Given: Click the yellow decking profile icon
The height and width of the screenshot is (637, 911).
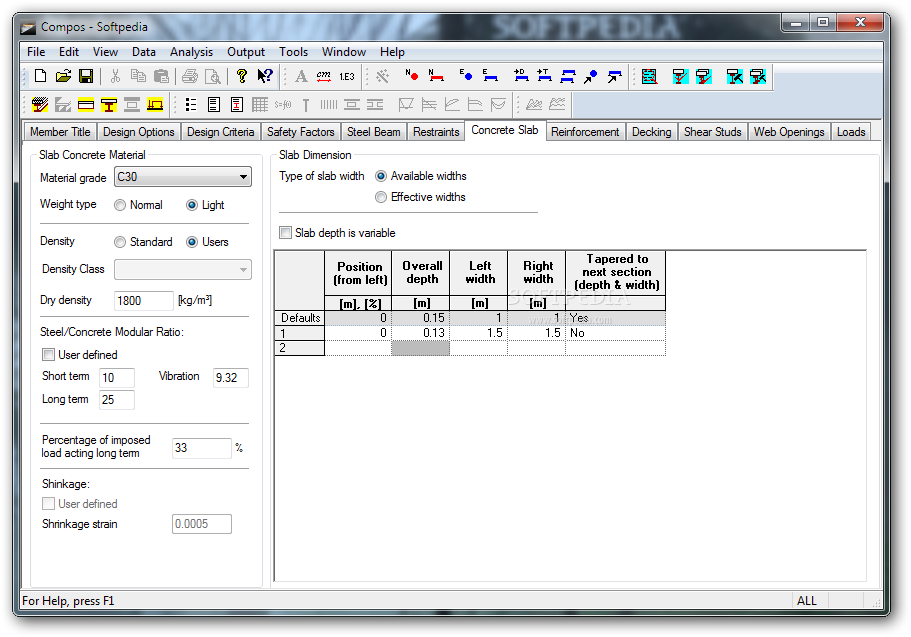Looking at the screenshot, I should point(155,105).
